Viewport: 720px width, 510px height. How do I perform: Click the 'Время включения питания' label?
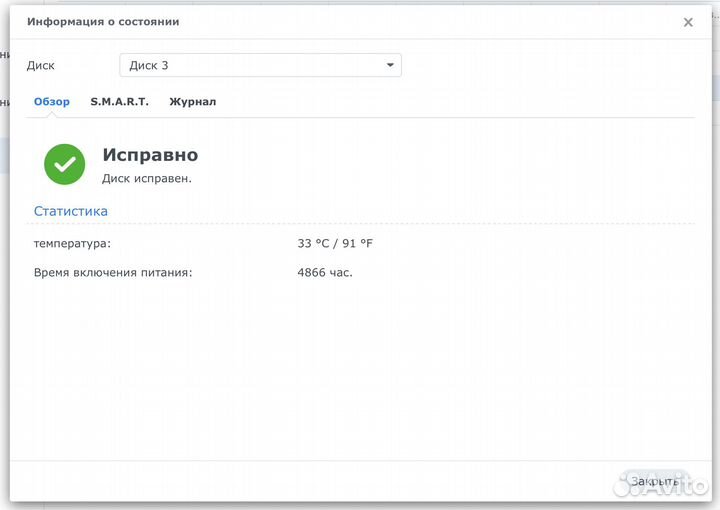point(112,272)
